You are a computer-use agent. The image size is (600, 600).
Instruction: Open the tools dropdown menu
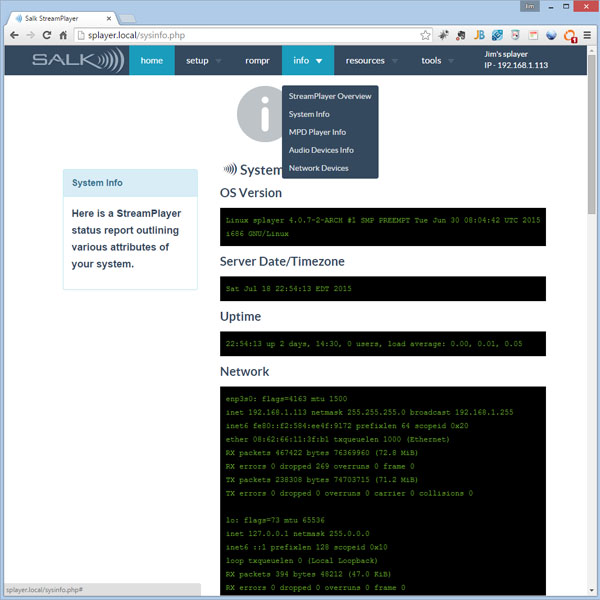tap(437, 60)
